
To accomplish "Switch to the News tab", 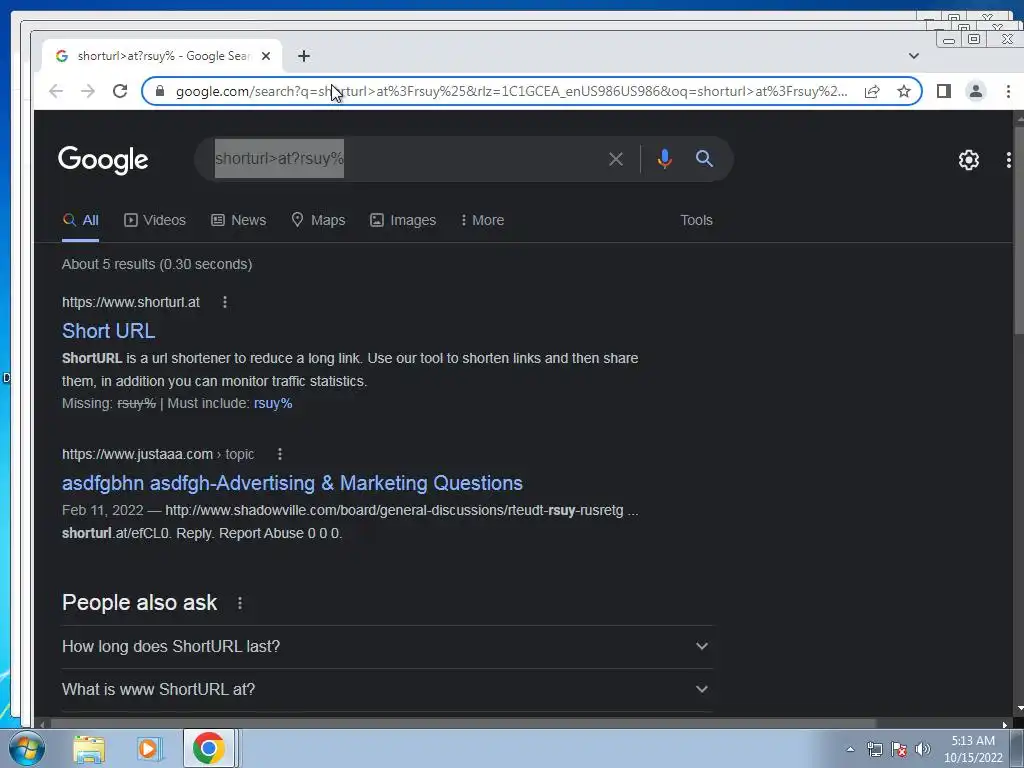I will click(x=238, y=220).
